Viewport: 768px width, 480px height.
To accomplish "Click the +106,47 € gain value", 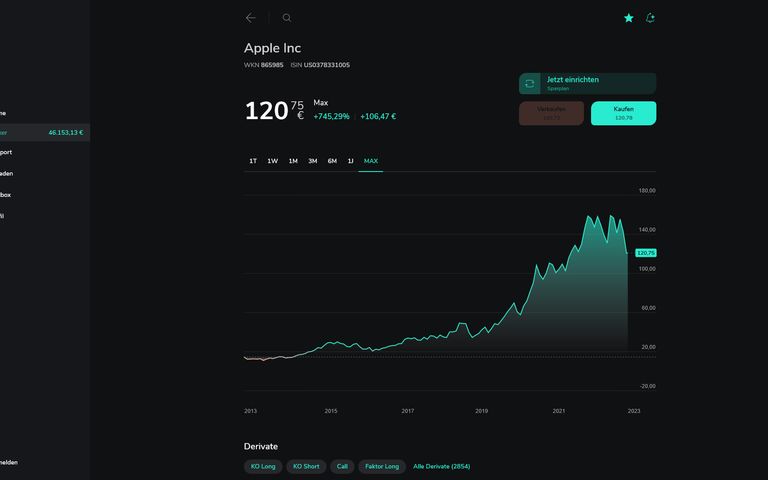I will 378,117.
